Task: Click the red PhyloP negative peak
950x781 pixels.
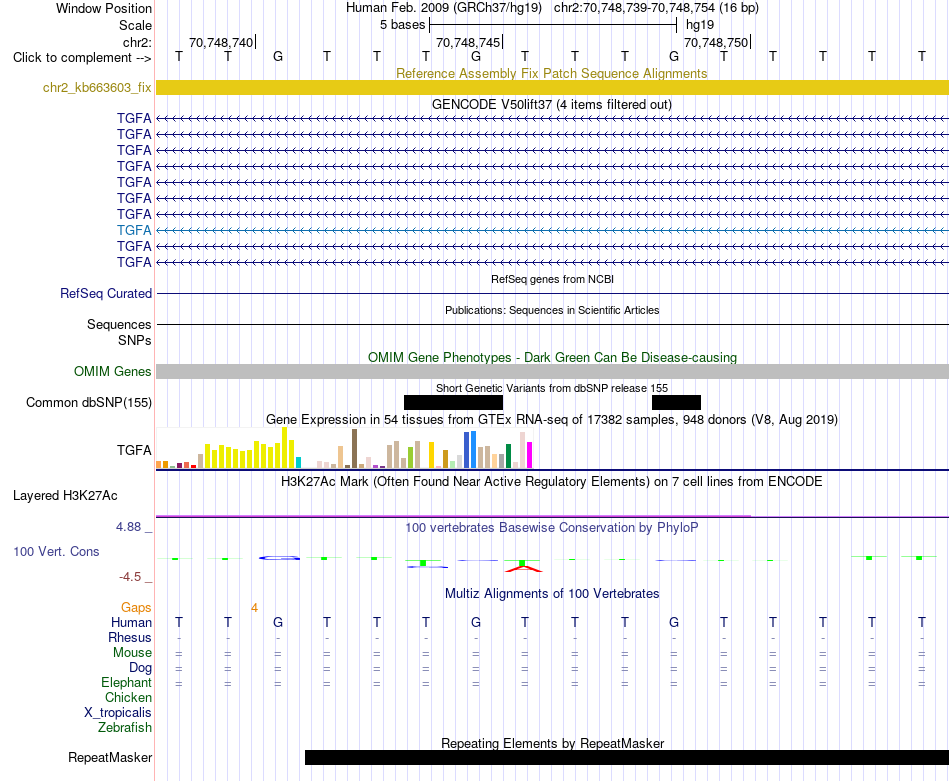Action: point(524,568)
